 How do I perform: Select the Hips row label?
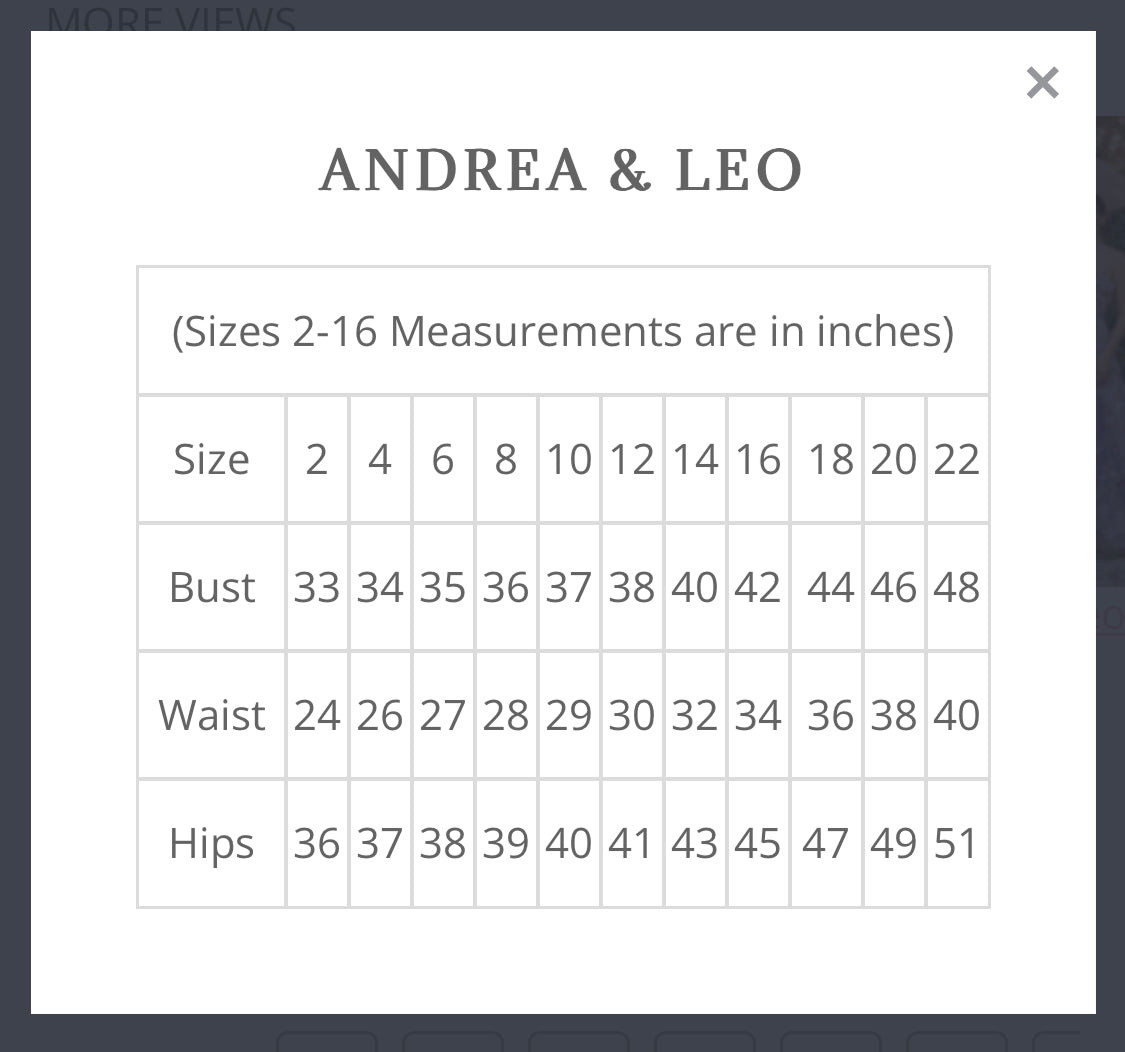tap(212, 844)
